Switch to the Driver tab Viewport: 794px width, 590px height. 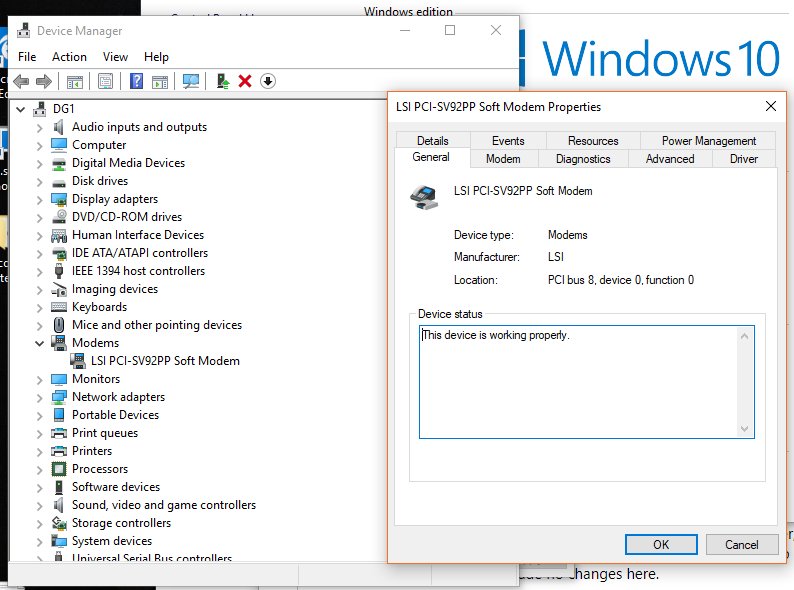point(743,159)
